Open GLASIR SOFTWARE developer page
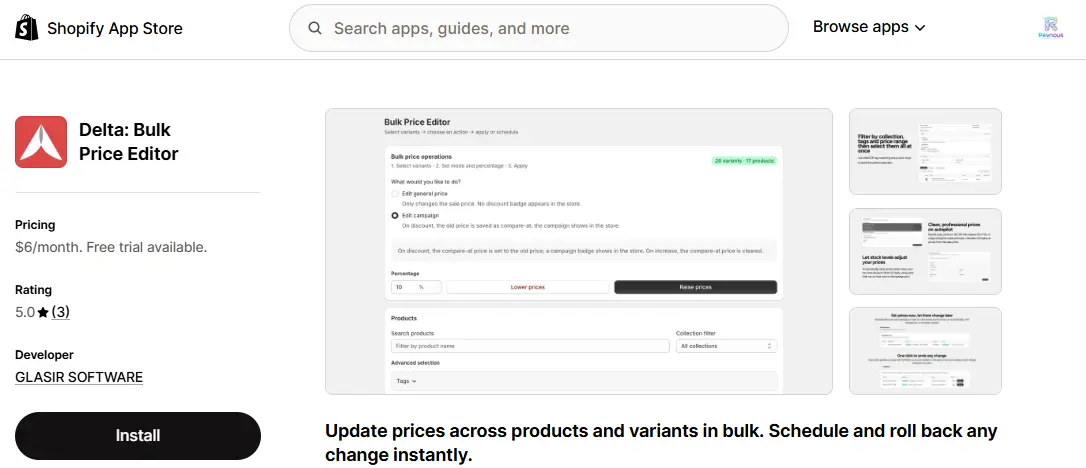The height and width of the screenshot is (468, 1086). (79, 377)
